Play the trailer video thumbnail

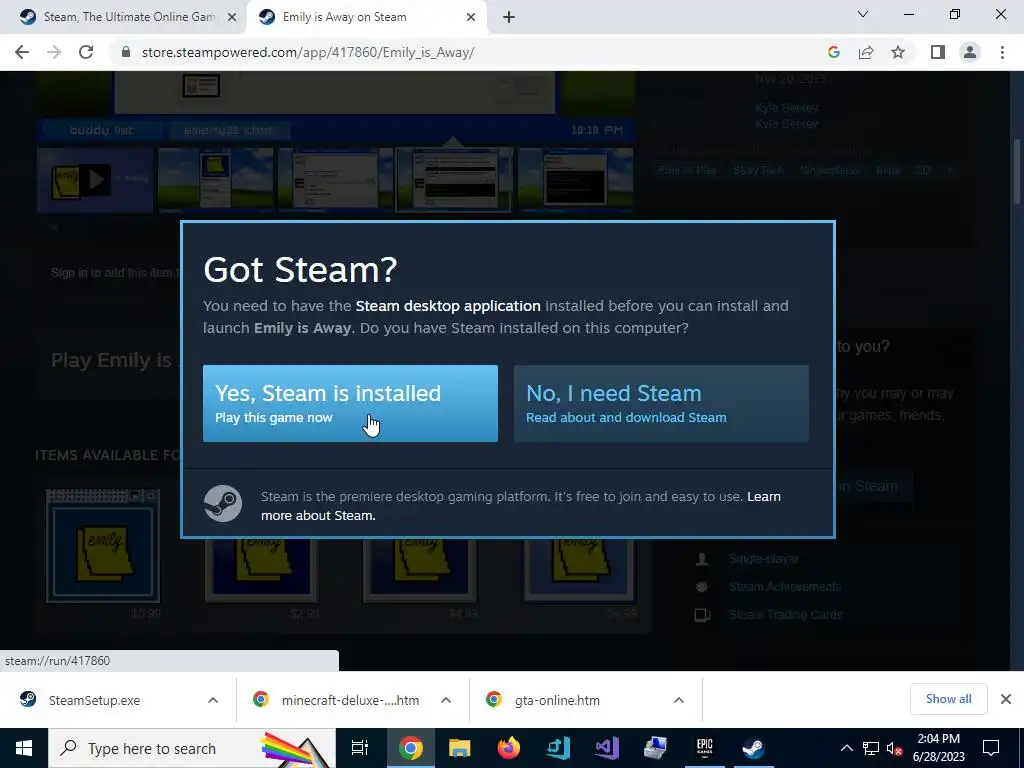click(x=95, y=180)
